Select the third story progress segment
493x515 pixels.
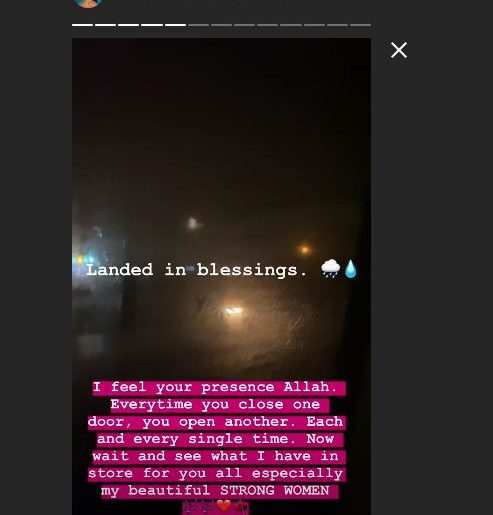[128, 25]
